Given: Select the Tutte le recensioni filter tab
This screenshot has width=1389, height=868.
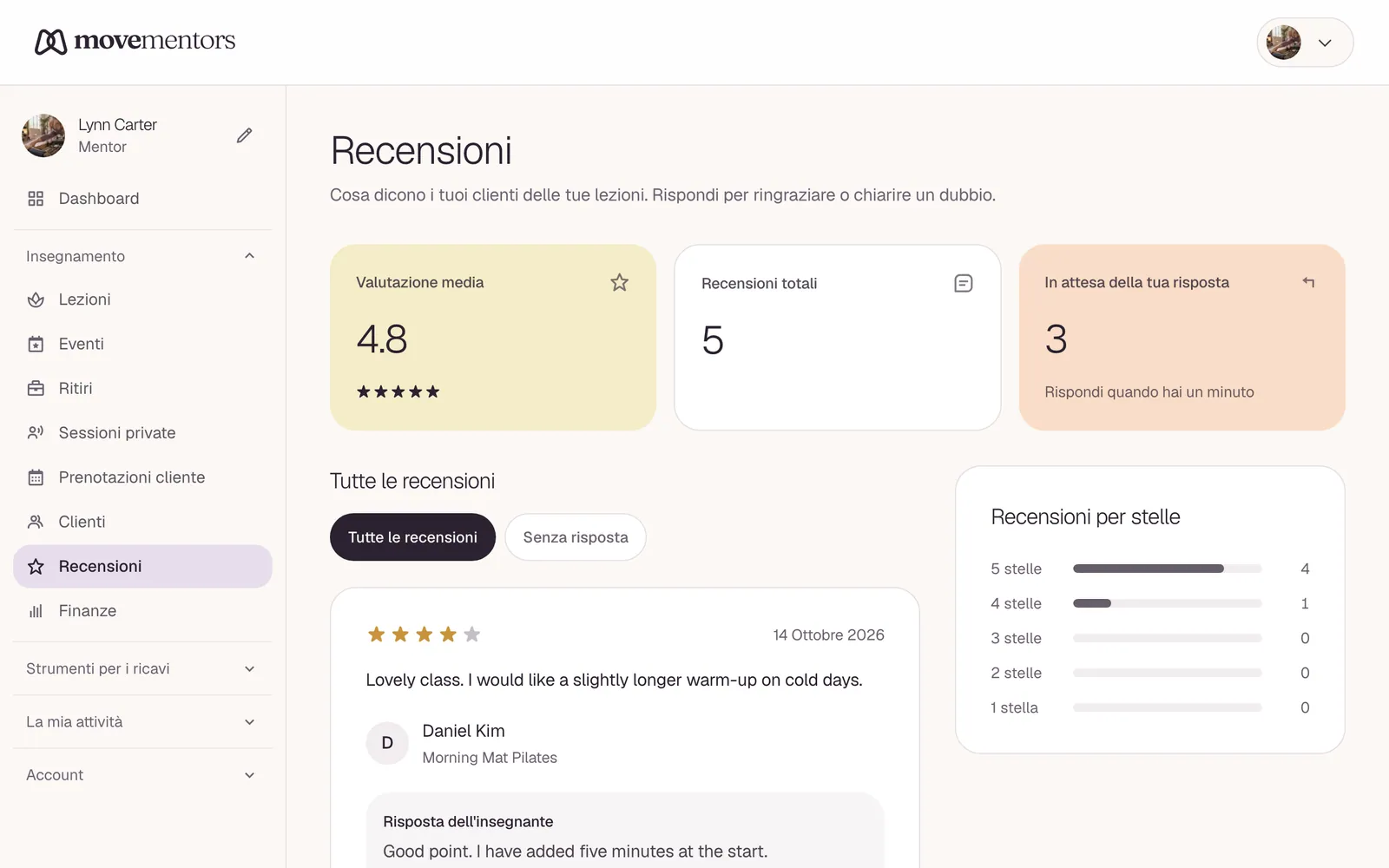Looking at the screenshot, I should click(412, 537).
